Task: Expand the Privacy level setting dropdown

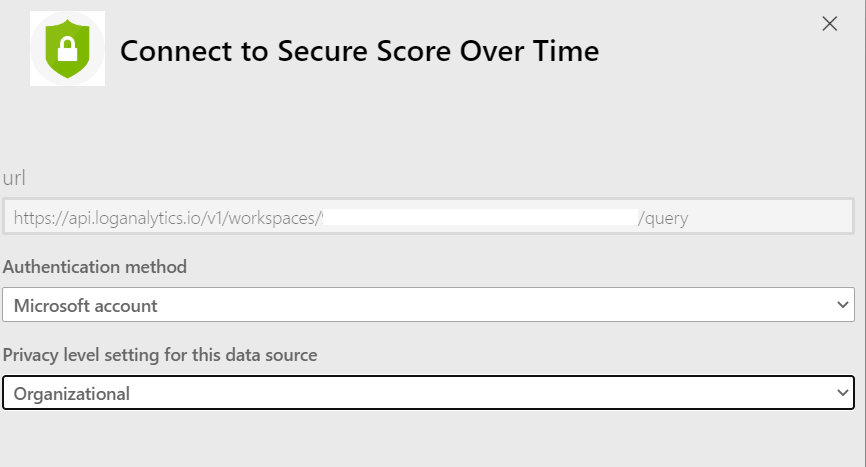Action: coord(428,393)
